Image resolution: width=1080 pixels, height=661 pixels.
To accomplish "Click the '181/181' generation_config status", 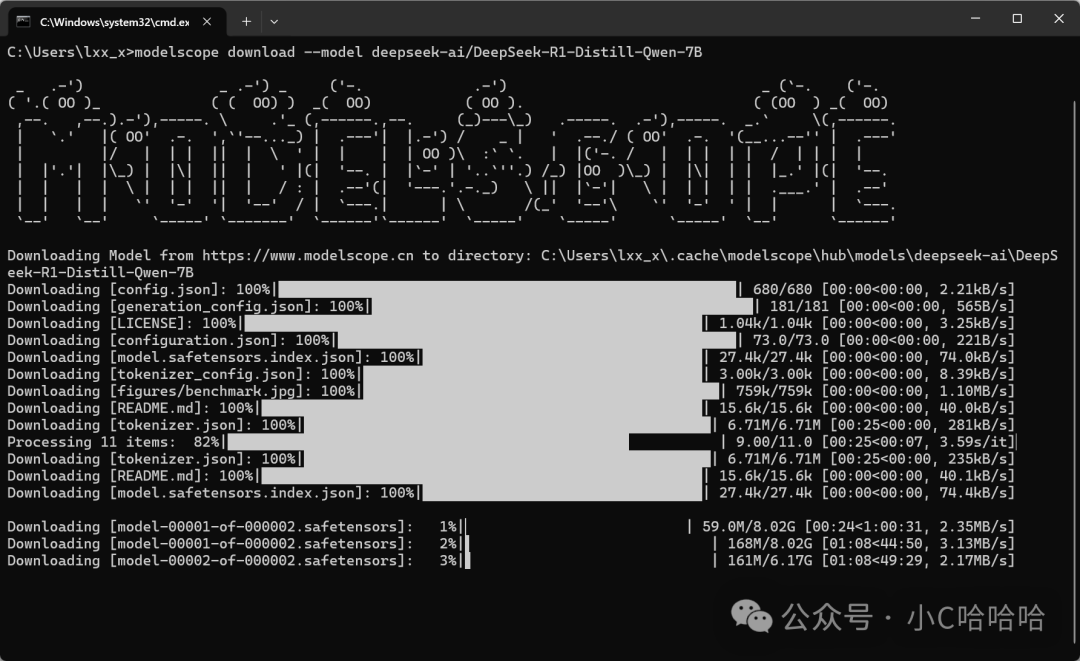I will (799, 306).
